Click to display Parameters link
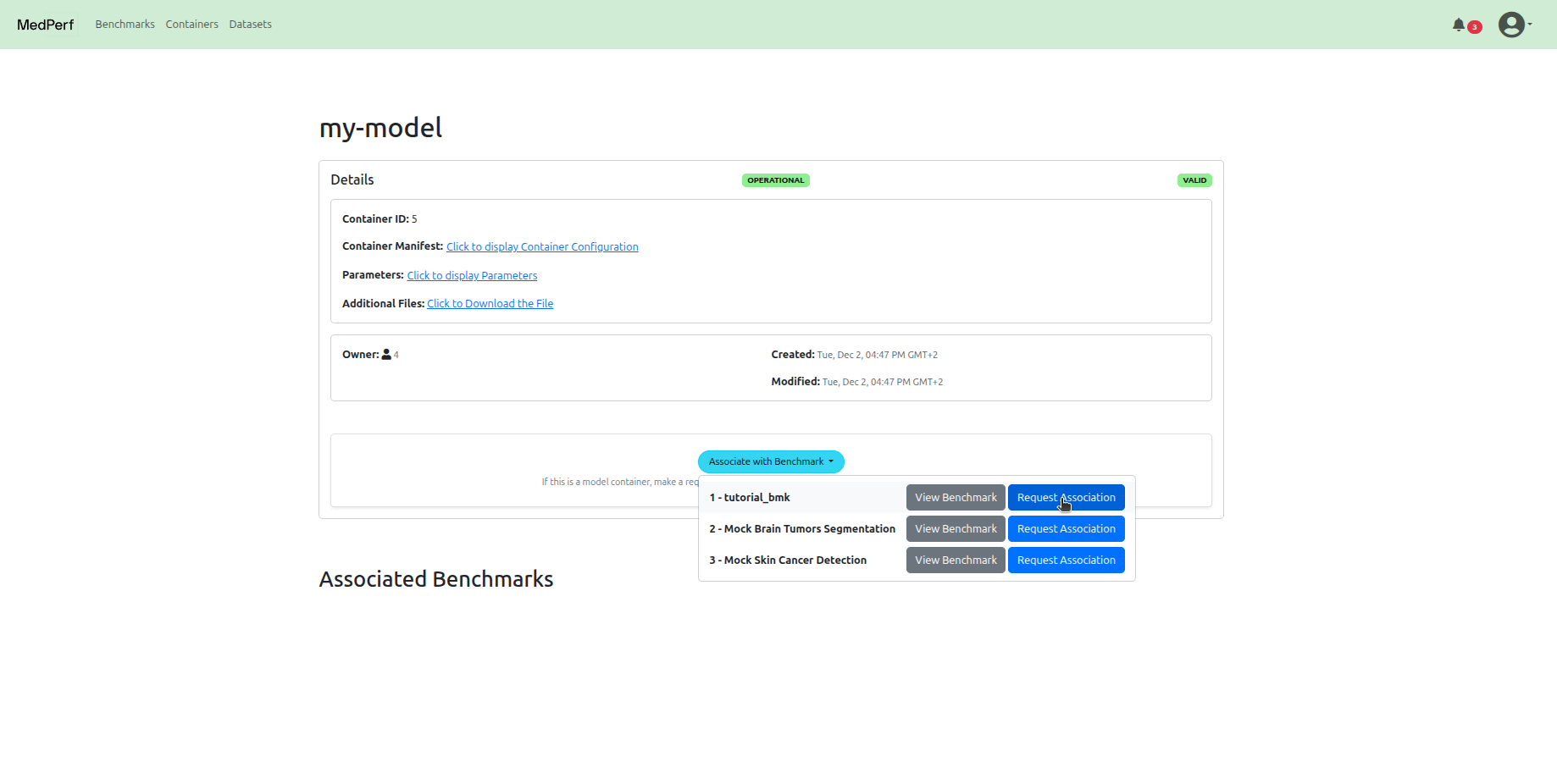This screenshot has height=784, width=1557. (472, 276)
